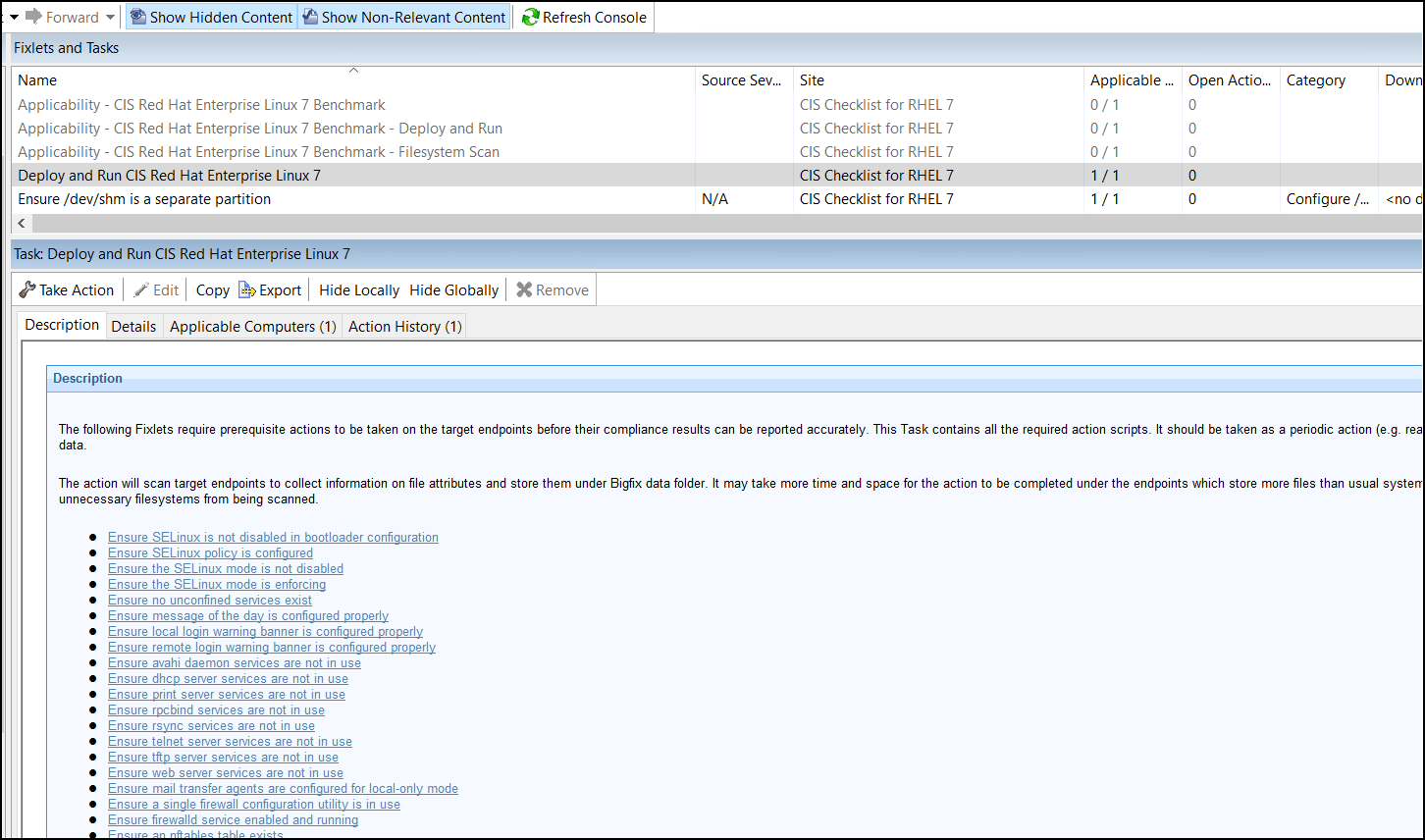Viewport: 1425px width, 840px height.
Task: Select 'Applicability - CIS Red Hat Enterprise Linux 7 Benchmark' row
Action: click(x=716, y=105)
